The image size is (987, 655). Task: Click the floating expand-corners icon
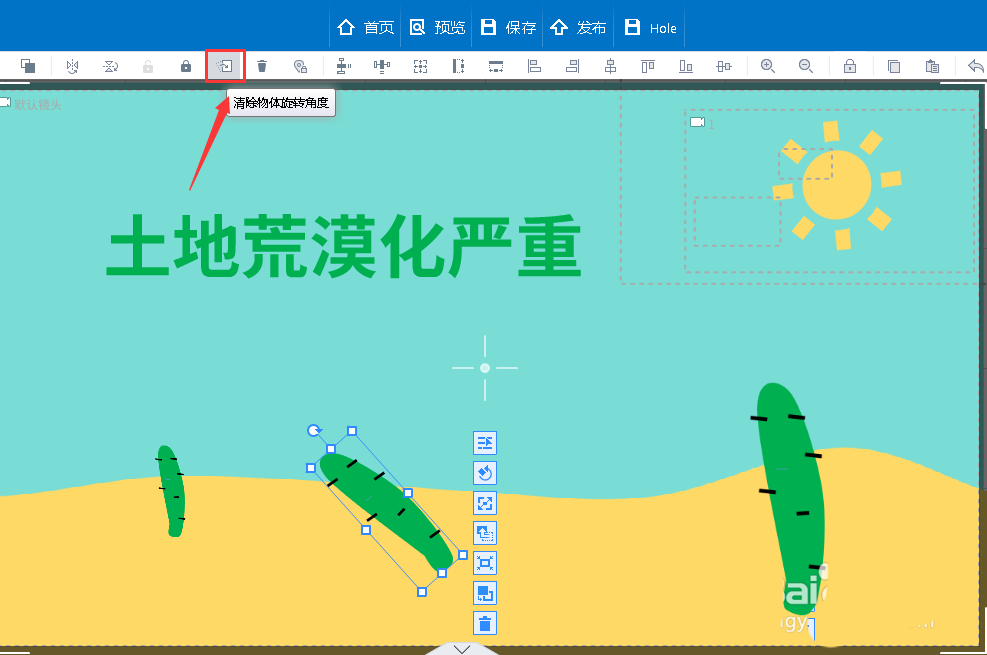485,503
